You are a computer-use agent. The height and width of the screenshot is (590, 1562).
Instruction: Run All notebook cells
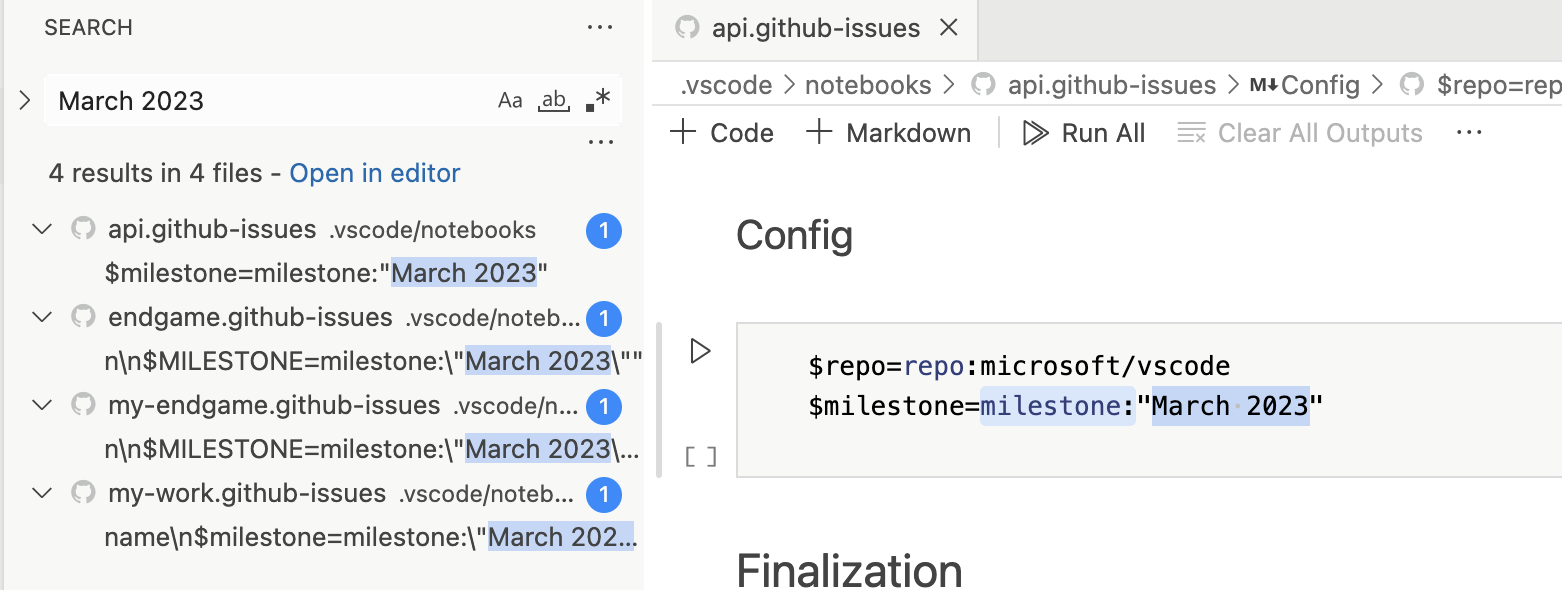tap(1084, 132)
